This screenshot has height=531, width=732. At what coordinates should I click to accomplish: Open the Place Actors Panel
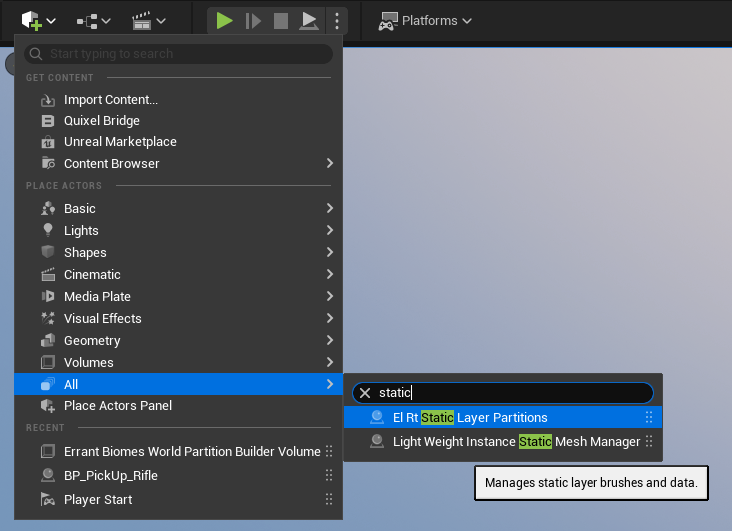click(x=178, y=405)
